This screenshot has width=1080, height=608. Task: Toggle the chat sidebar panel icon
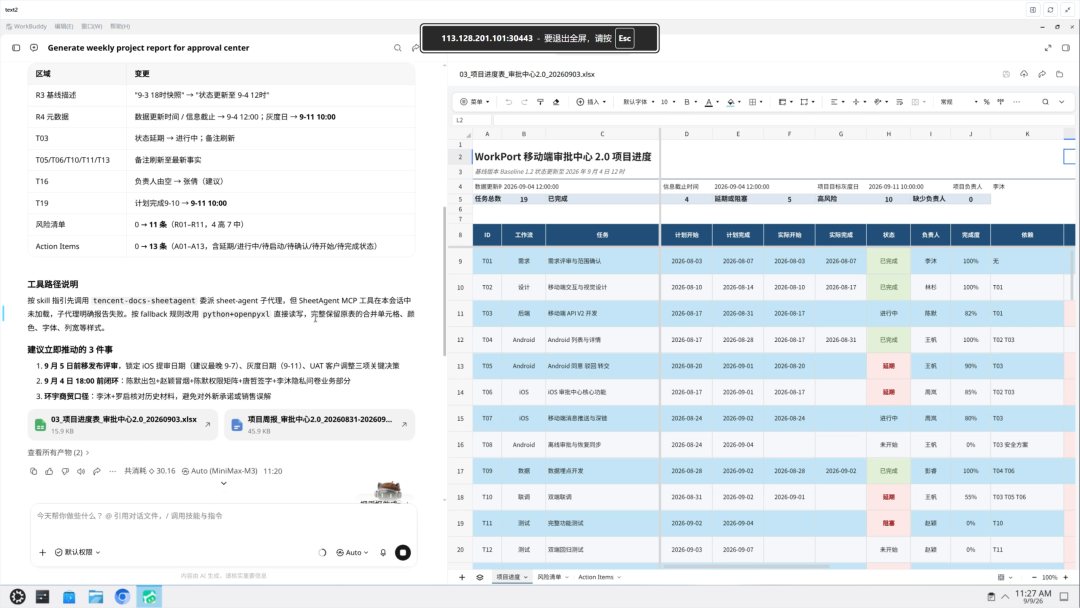coord(16,48)
